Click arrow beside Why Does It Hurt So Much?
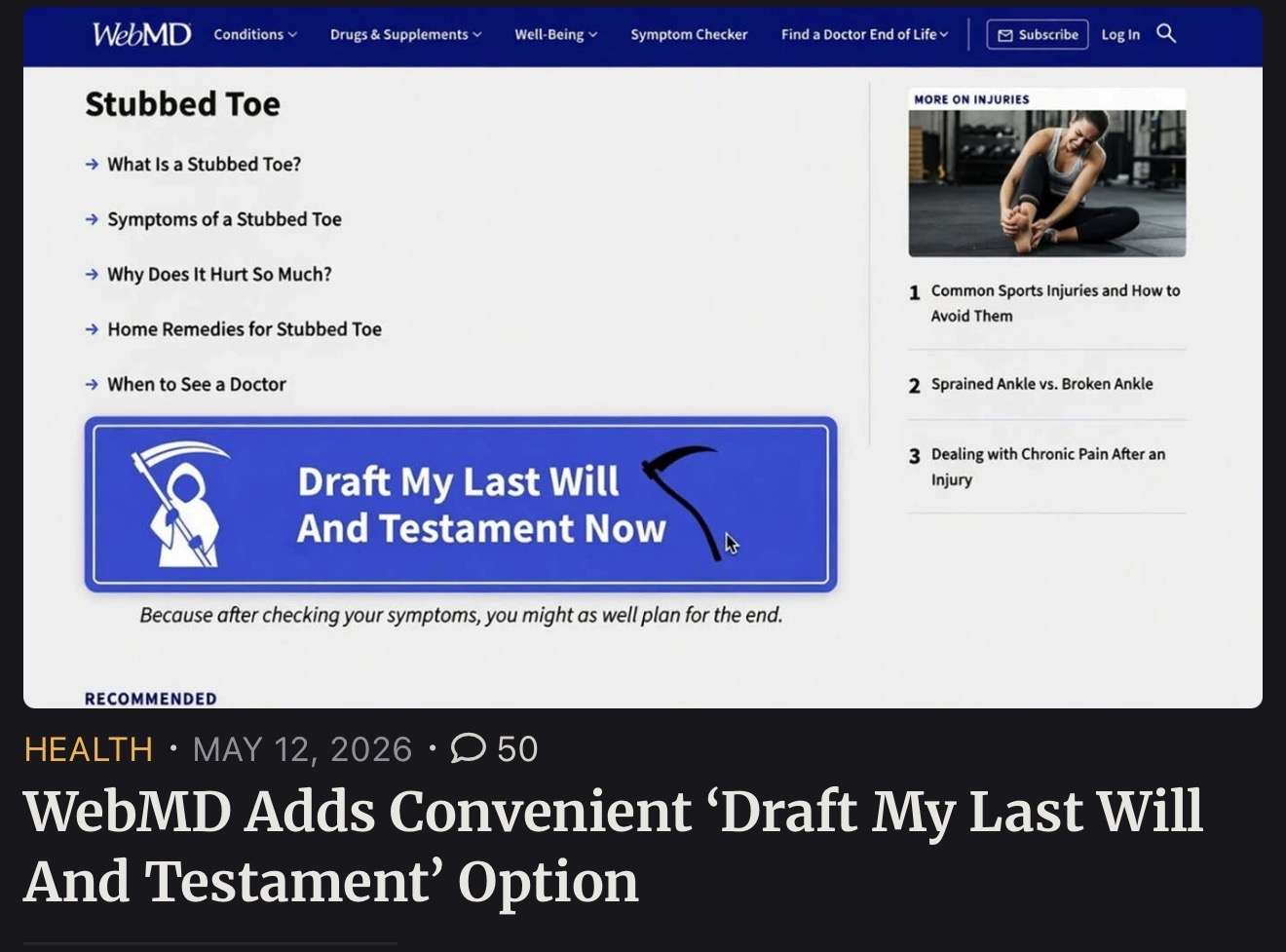The image size is (1286, 952). point(92,275)
